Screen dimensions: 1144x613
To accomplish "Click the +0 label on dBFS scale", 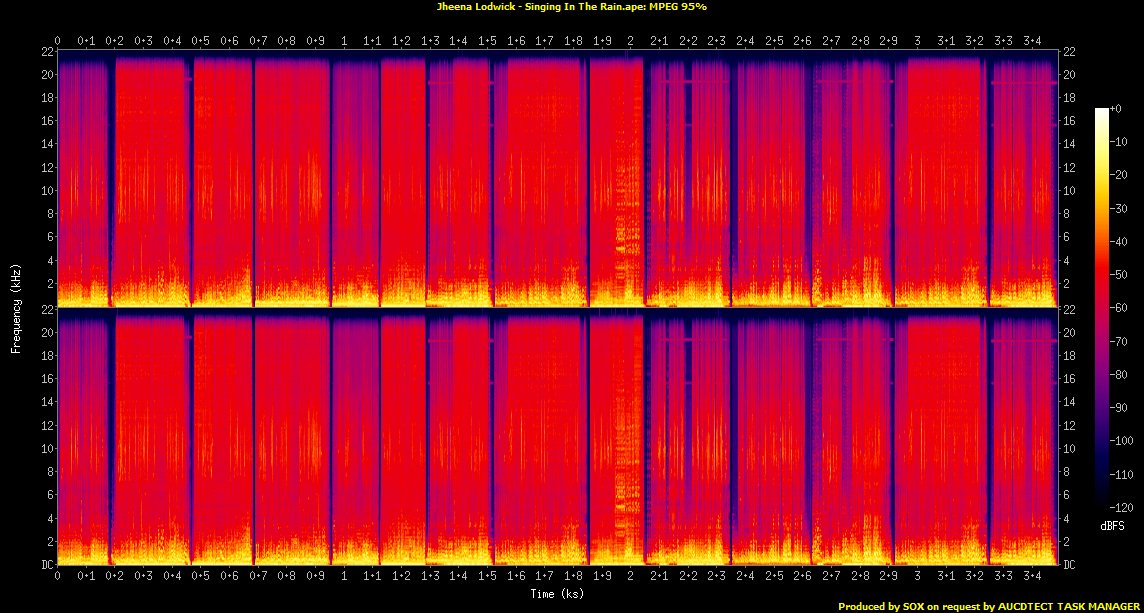I will (1117, 108).
